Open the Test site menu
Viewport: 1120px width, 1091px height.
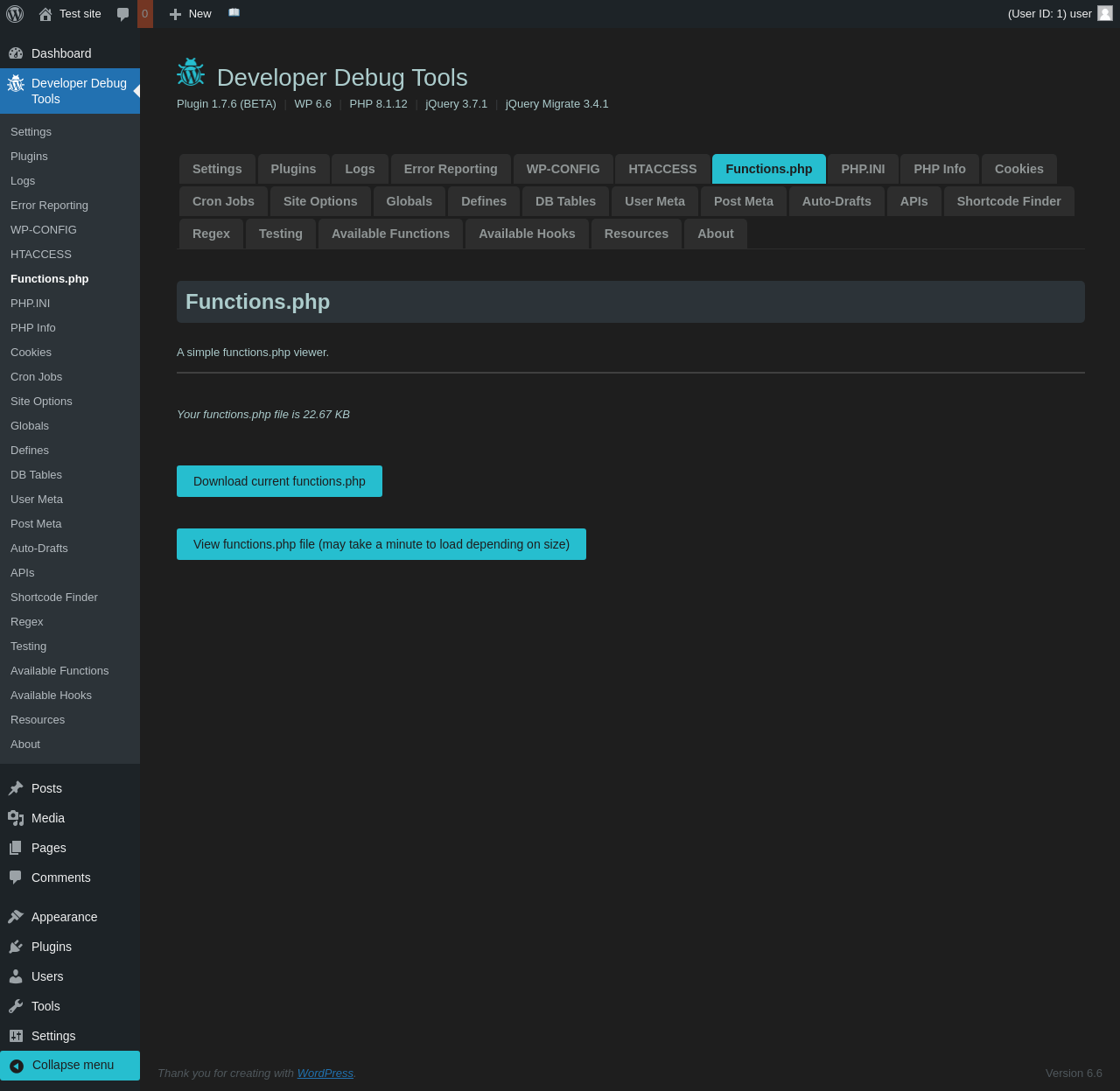(x=70, y=14)
